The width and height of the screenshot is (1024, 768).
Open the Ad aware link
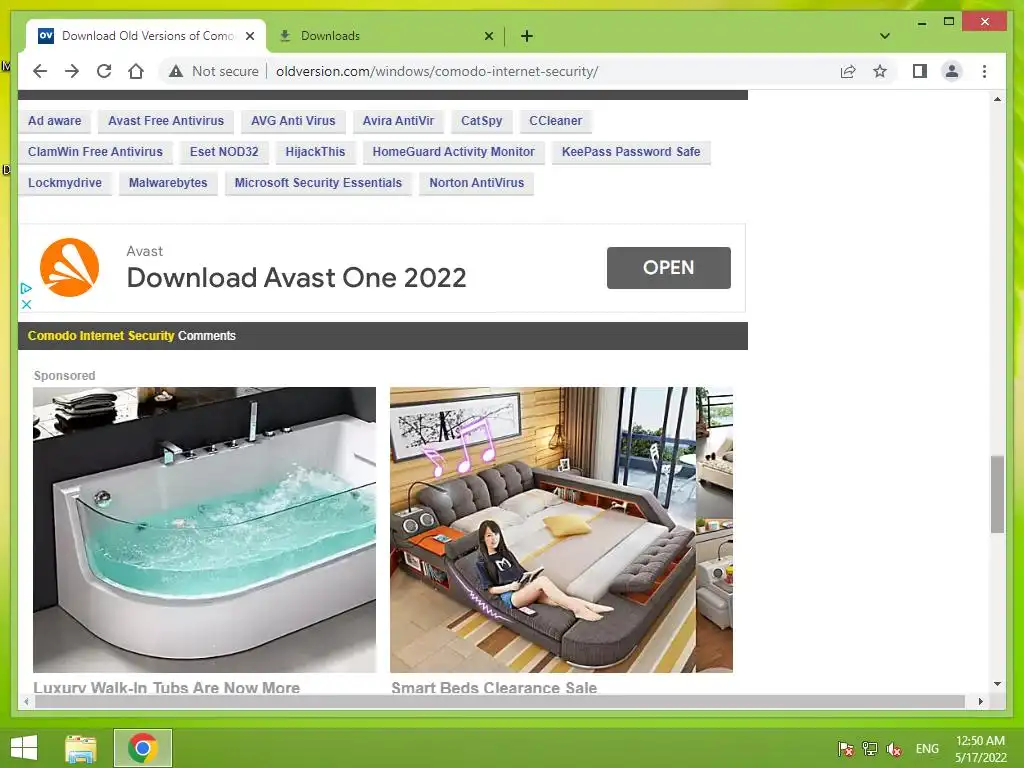tap(55, 121)
